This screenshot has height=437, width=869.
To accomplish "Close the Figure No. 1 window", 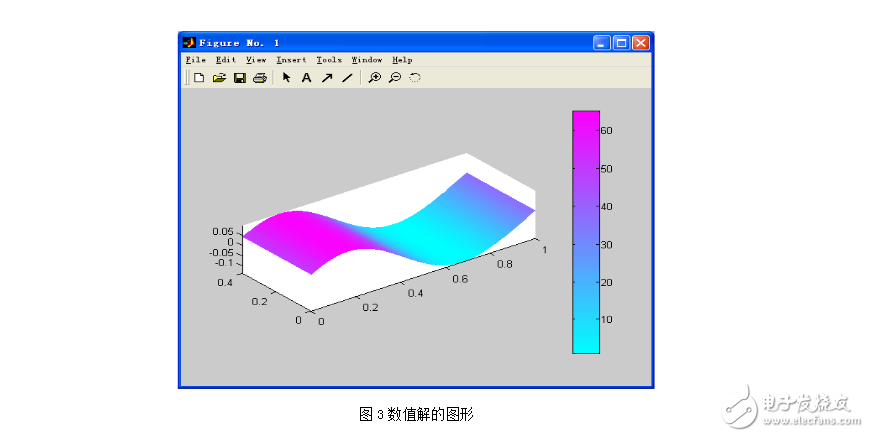I will click(x=641, y=43).
